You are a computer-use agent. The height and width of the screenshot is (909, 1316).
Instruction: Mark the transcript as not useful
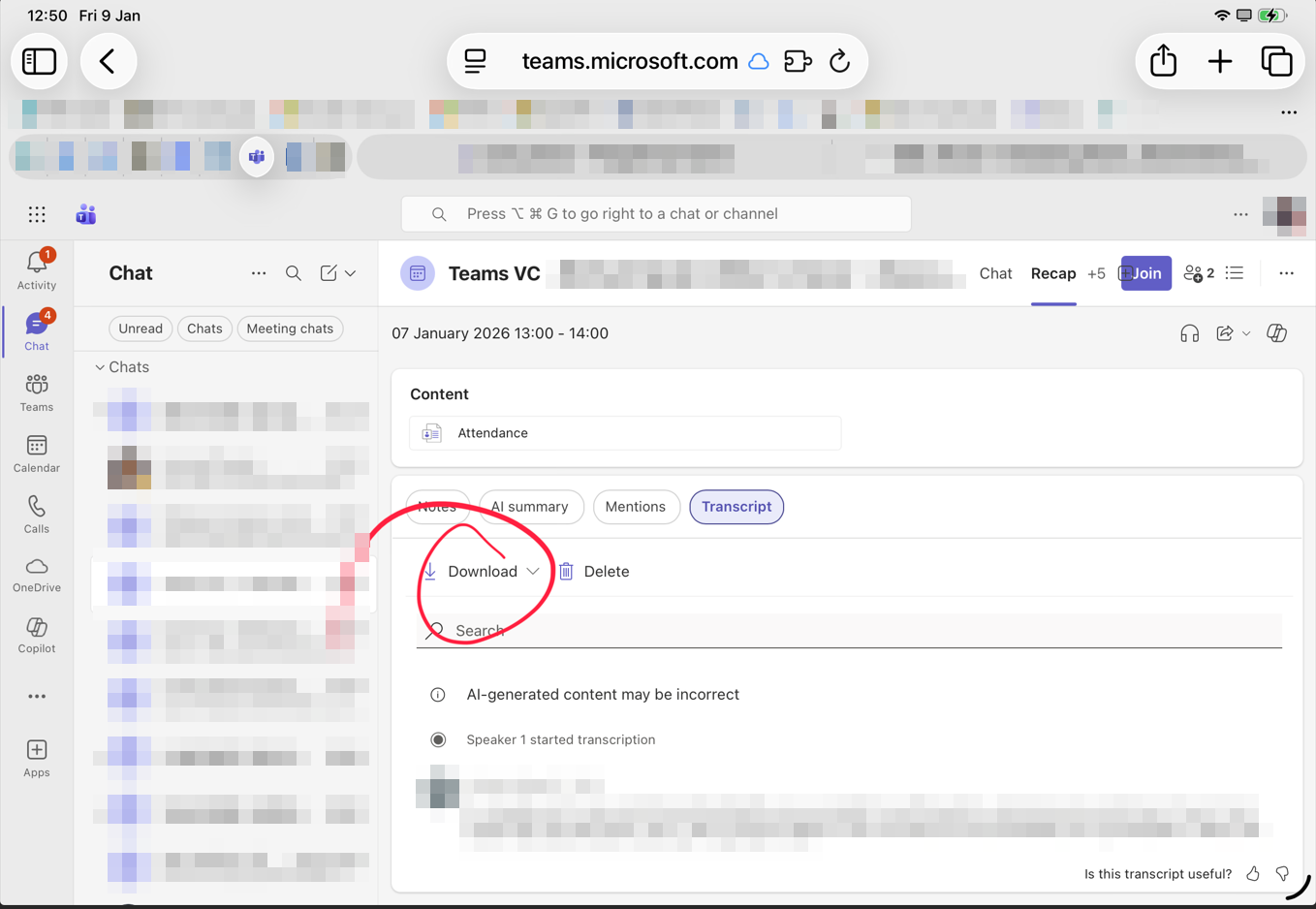[1283, 874]
